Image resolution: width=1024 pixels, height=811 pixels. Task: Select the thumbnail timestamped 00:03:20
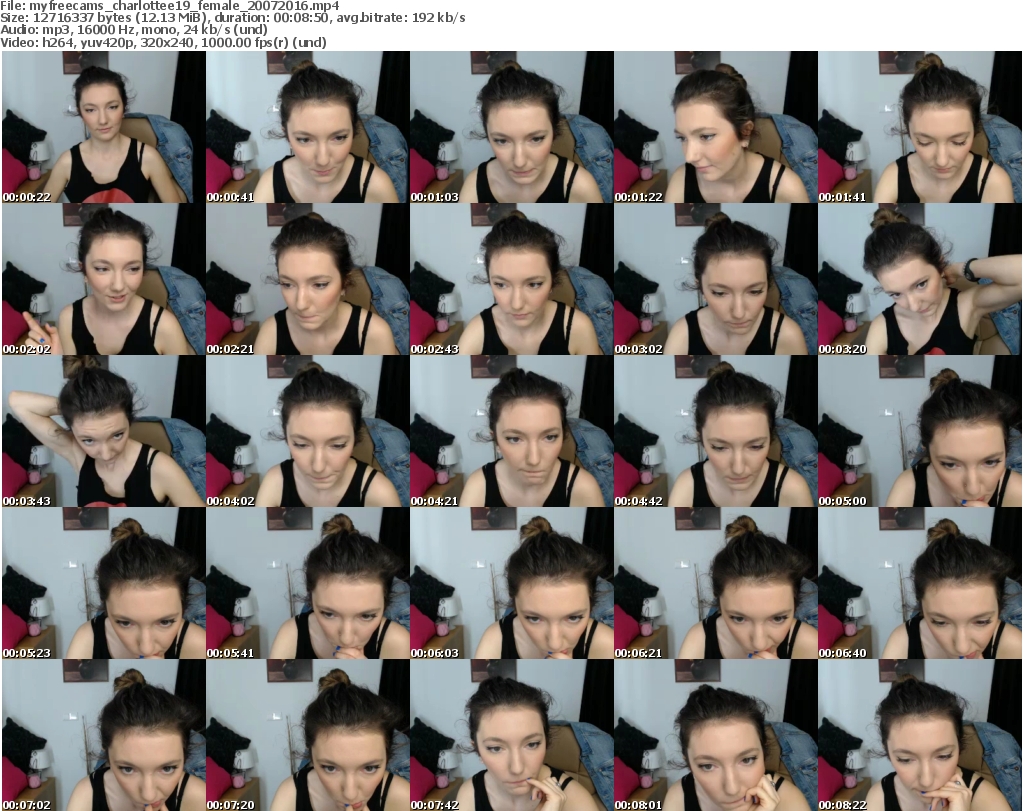[x=920, y=279]
